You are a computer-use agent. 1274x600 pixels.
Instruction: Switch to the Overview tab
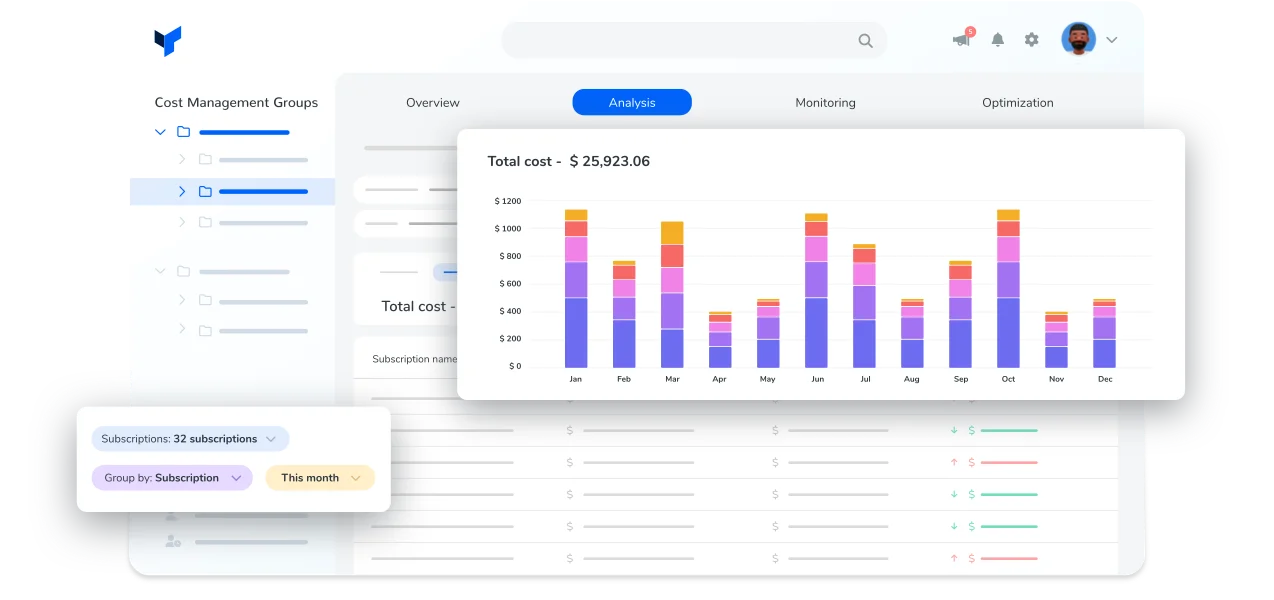point(433,103)
